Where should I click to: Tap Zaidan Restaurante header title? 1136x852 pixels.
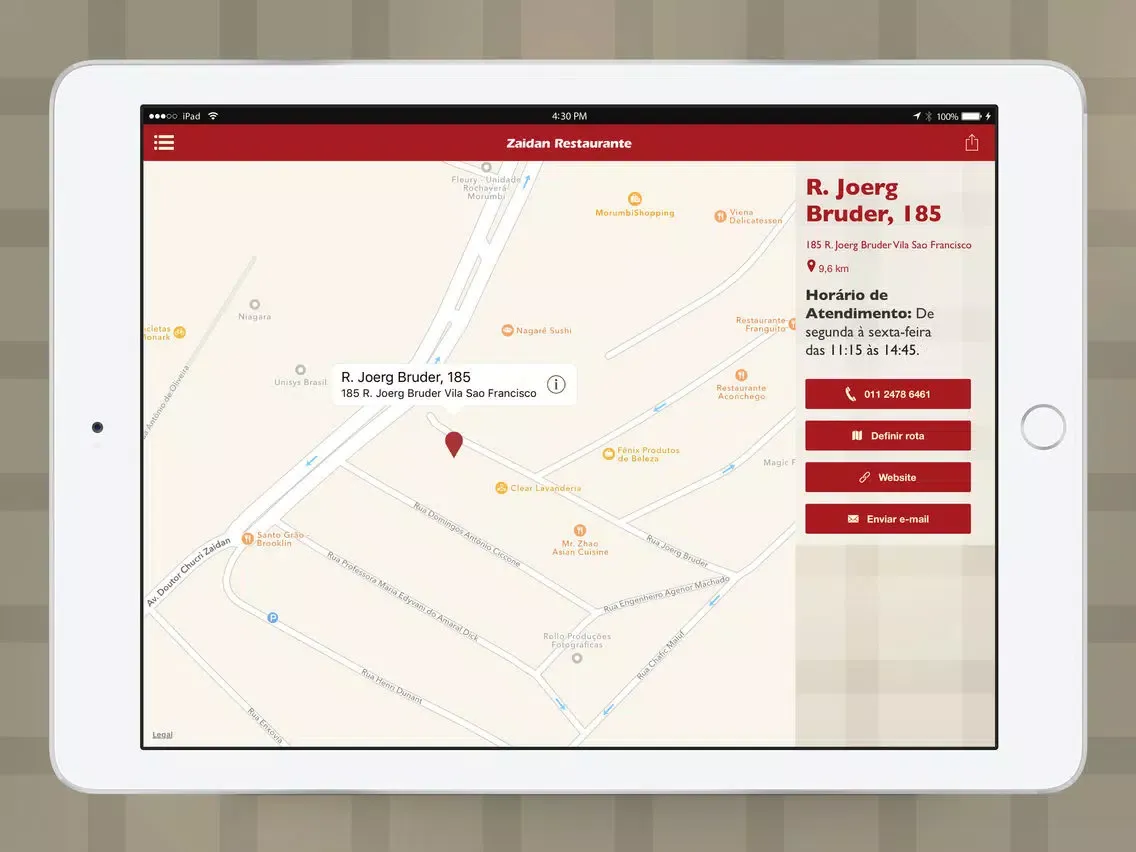(x=569, y=143)
